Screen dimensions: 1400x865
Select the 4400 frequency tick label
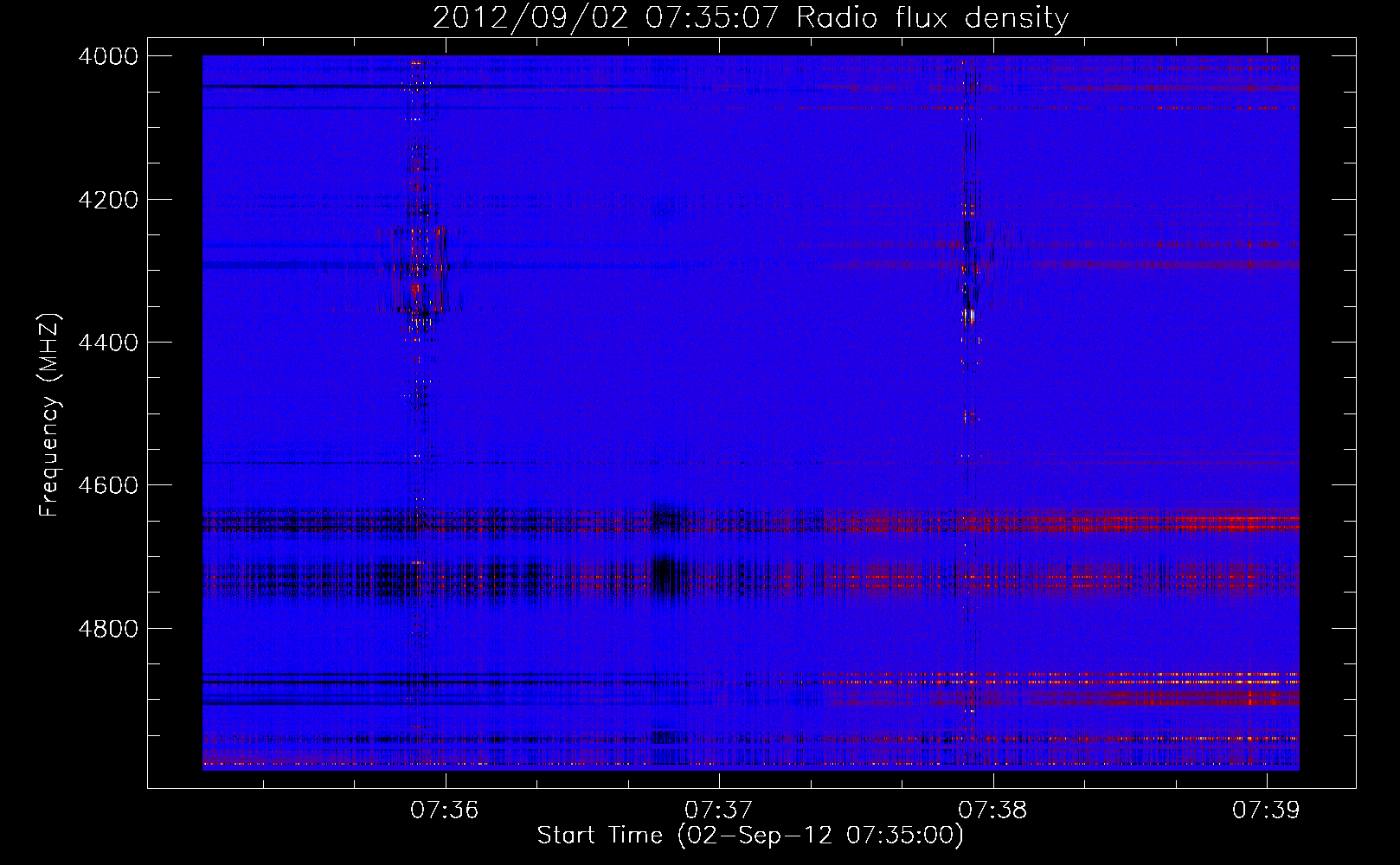(x=108, y=343)
